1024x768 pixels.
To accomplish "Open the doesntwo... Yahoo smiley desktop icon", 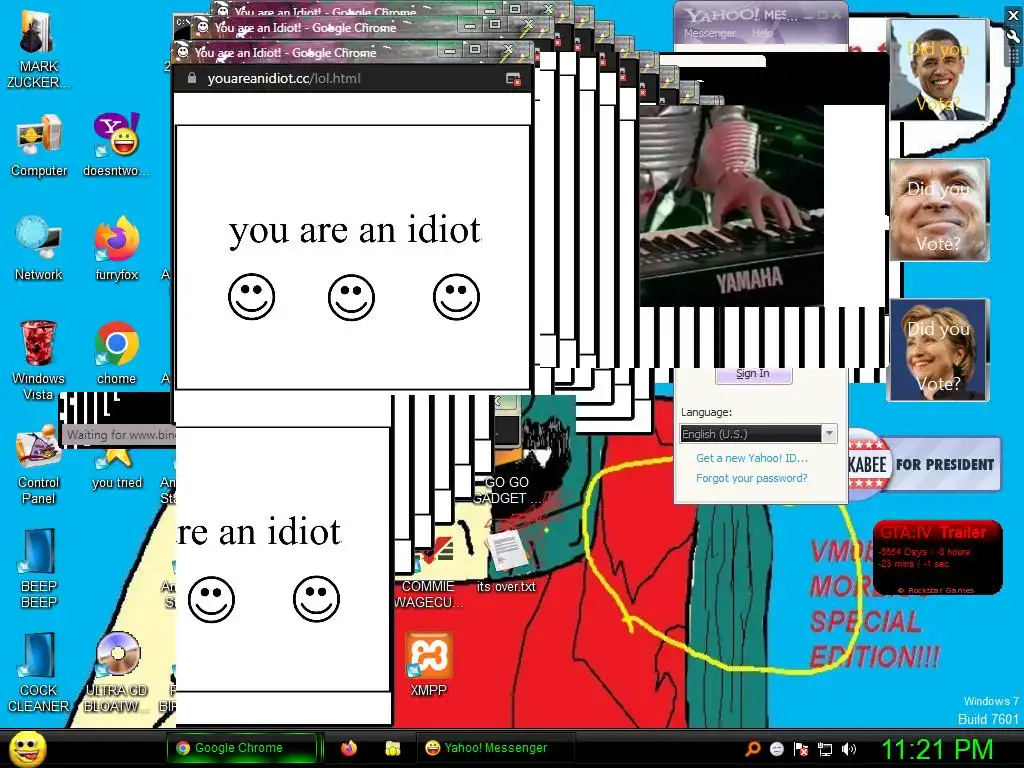I will (x=116, y=145).
